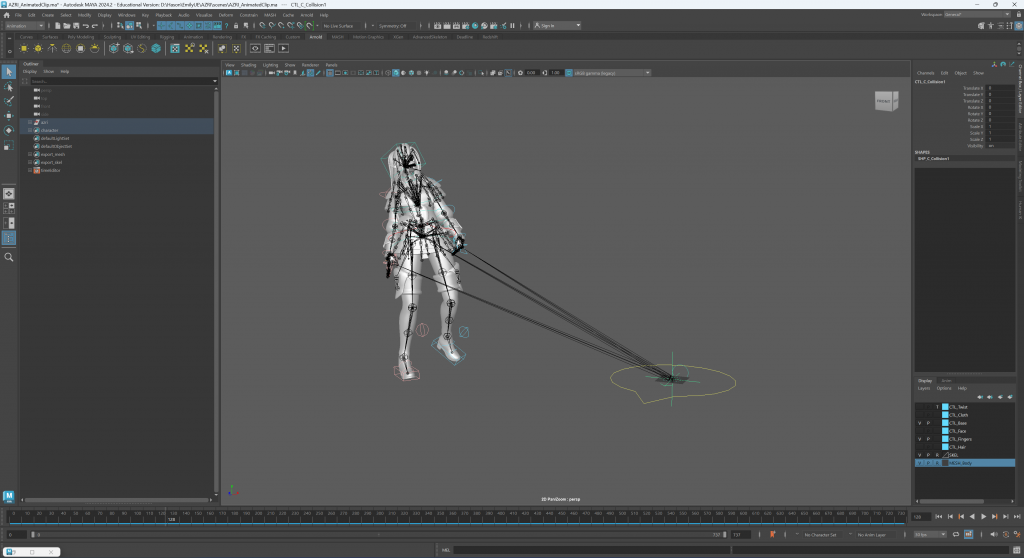The image size is (1024, 558).
Task: Click the Arnold skydome light shelf icon
Action: click(67, 48)
